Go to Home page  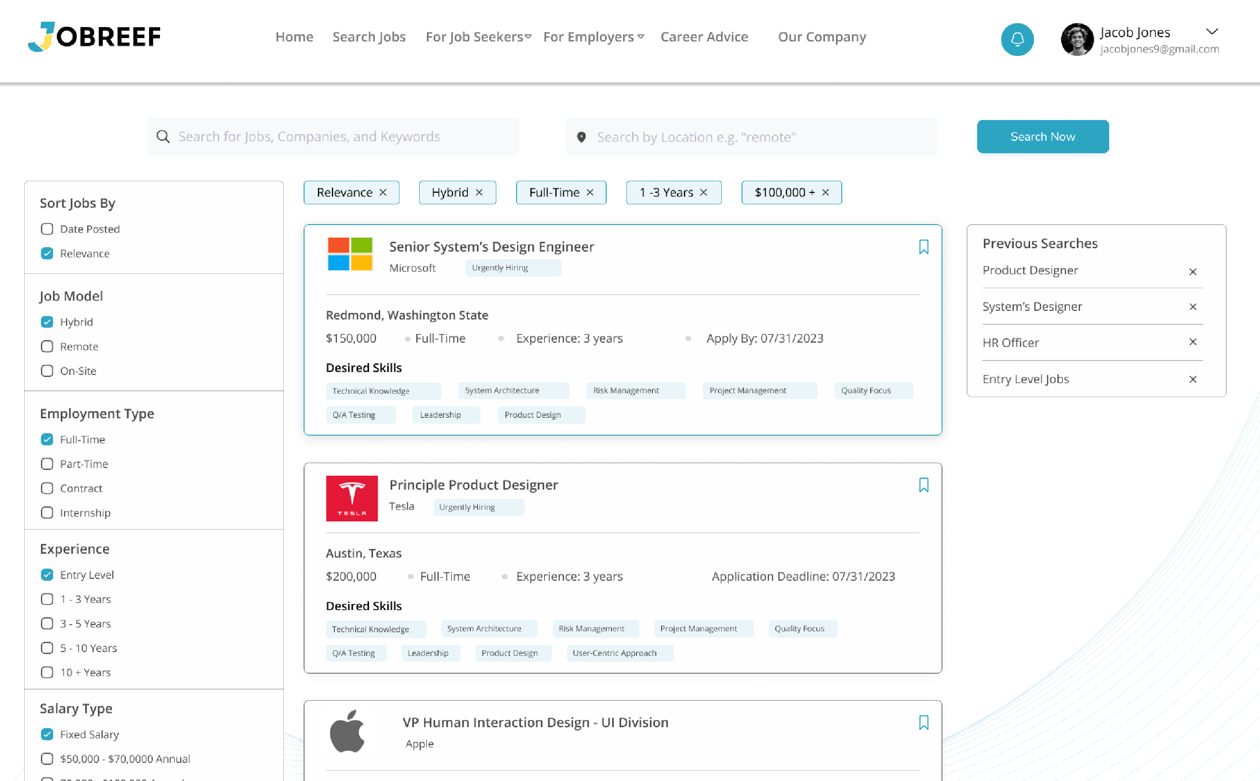294,37
